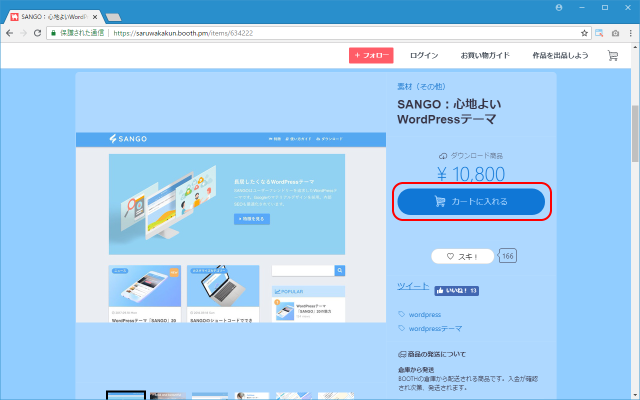Follow the shop with the フォロー button

[x=371, y=56]
